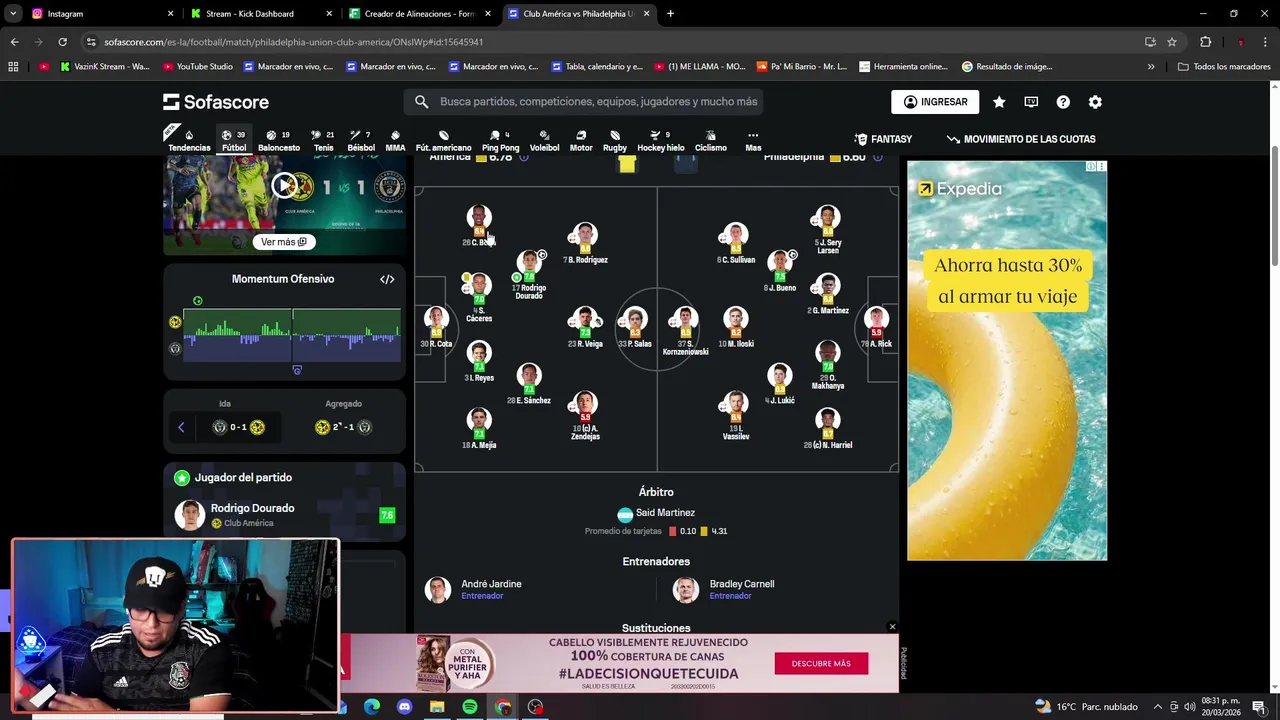Select player B. Rodríguez on the pitch

click(585, 243)
